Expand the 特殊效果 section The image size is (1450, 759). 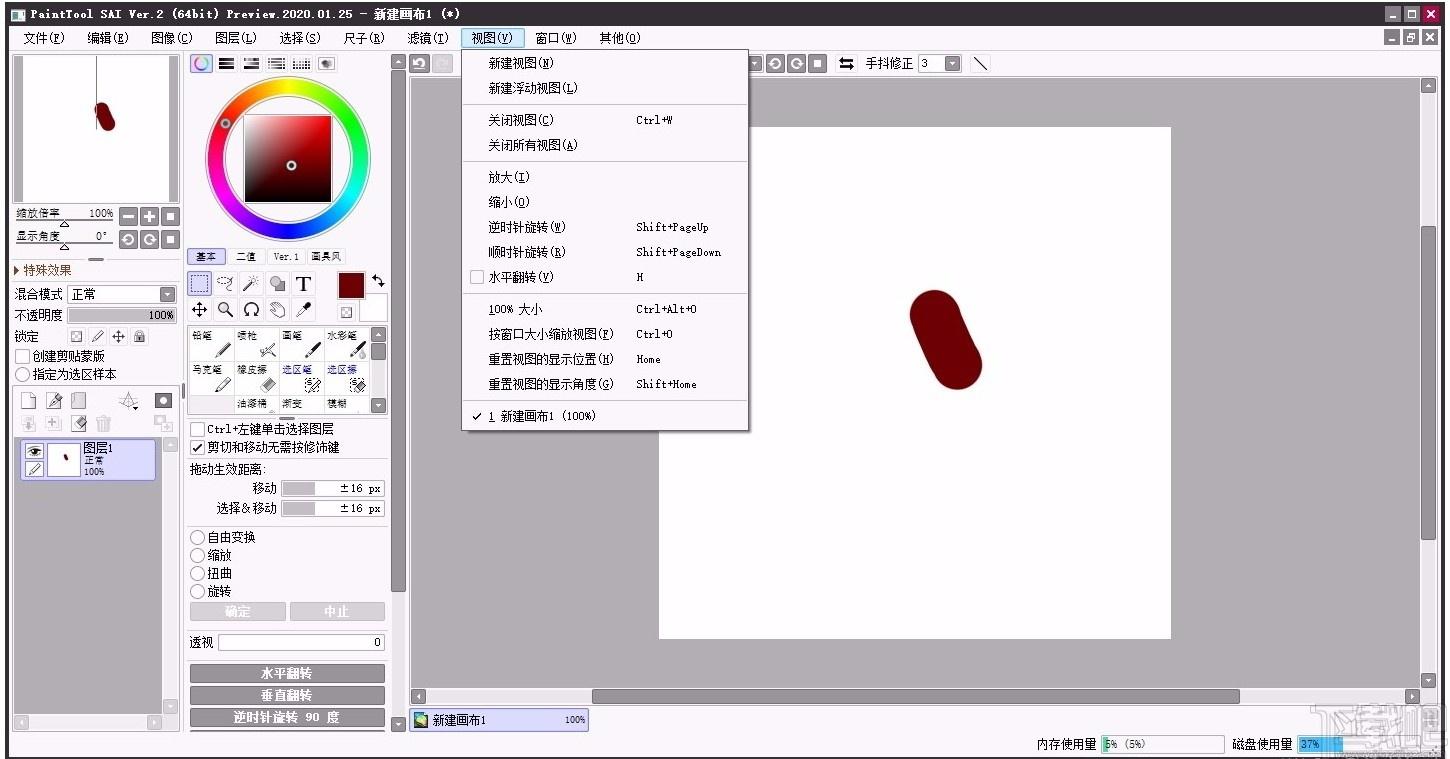tap(42, 270)
